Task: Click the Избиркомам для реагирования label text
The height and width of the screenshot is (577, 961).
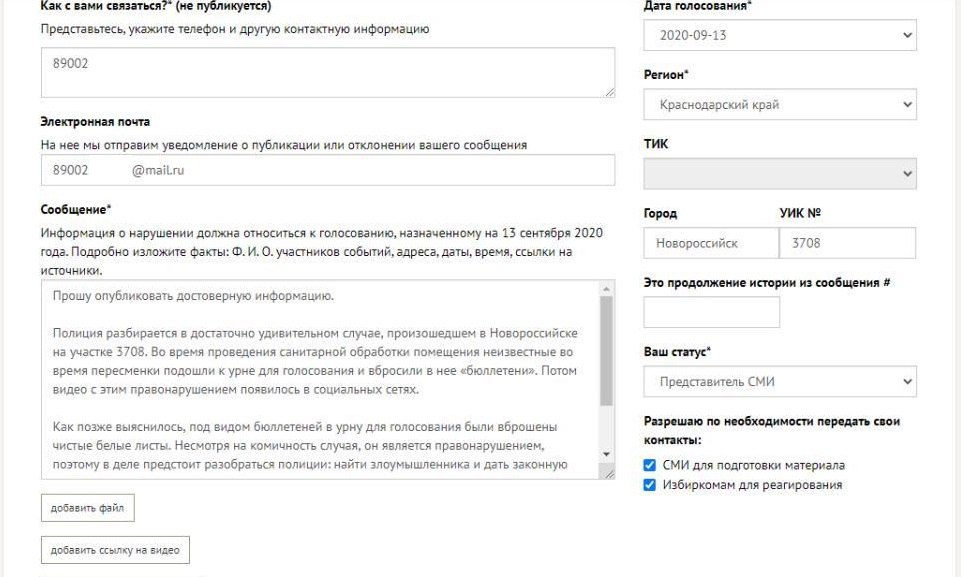Action: click(753, 485)
